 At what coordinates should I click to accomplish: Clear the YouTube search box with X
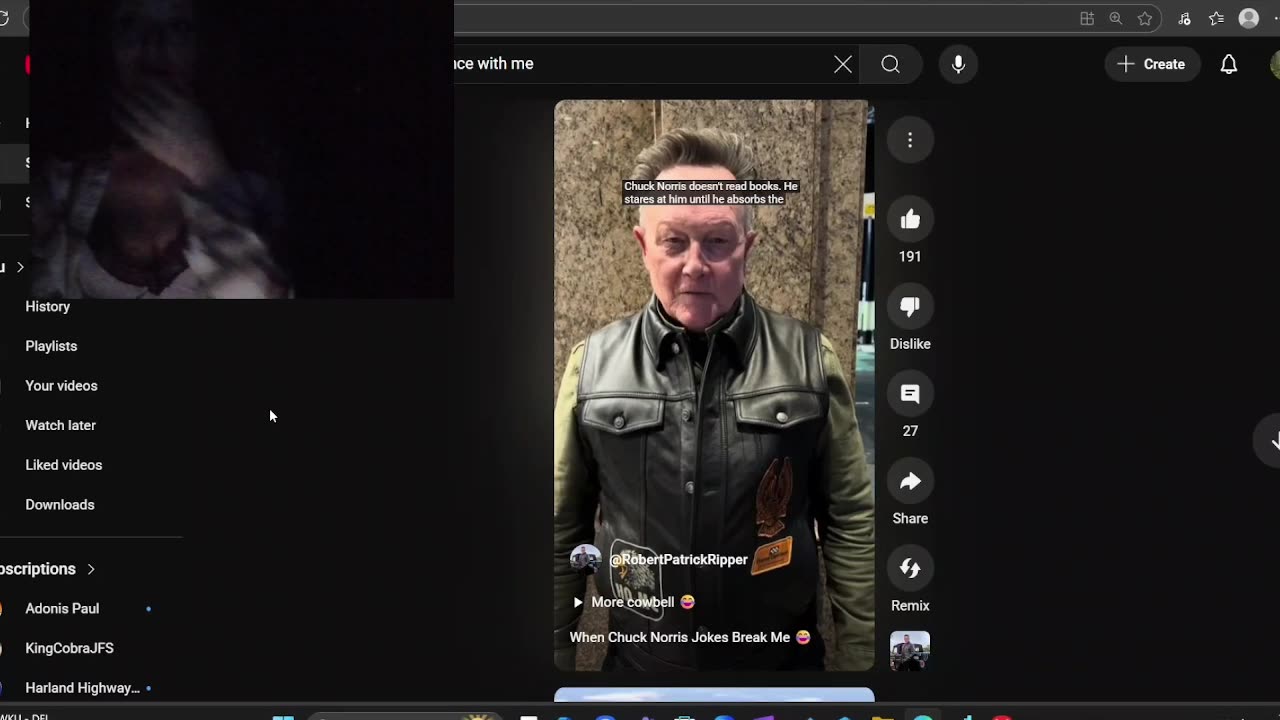pos(843,64)
